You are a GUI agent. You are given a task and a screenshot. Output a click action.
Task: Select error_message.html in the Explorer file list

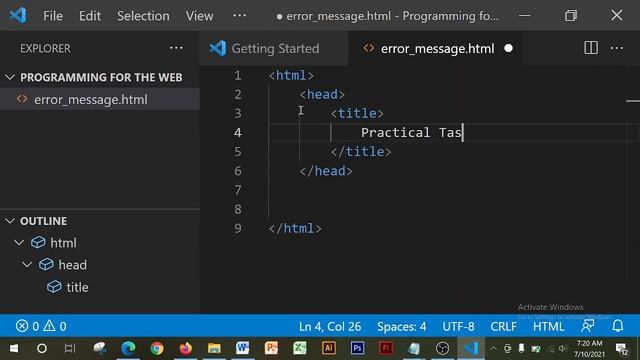pos(100,99)
